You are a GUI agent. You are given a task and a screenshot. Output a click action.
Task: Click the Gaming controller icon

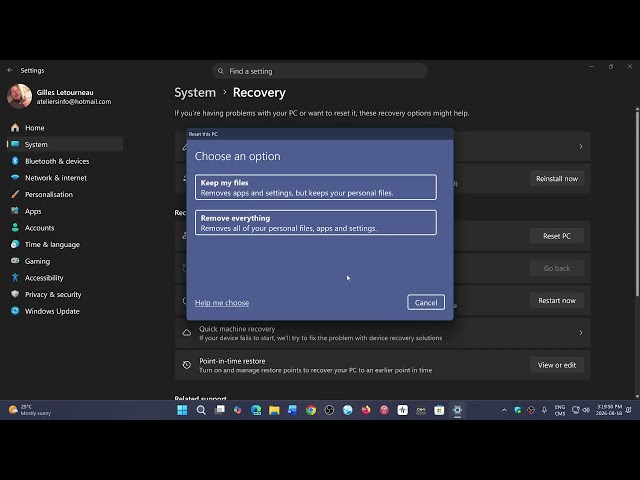(x=15, y=260)
